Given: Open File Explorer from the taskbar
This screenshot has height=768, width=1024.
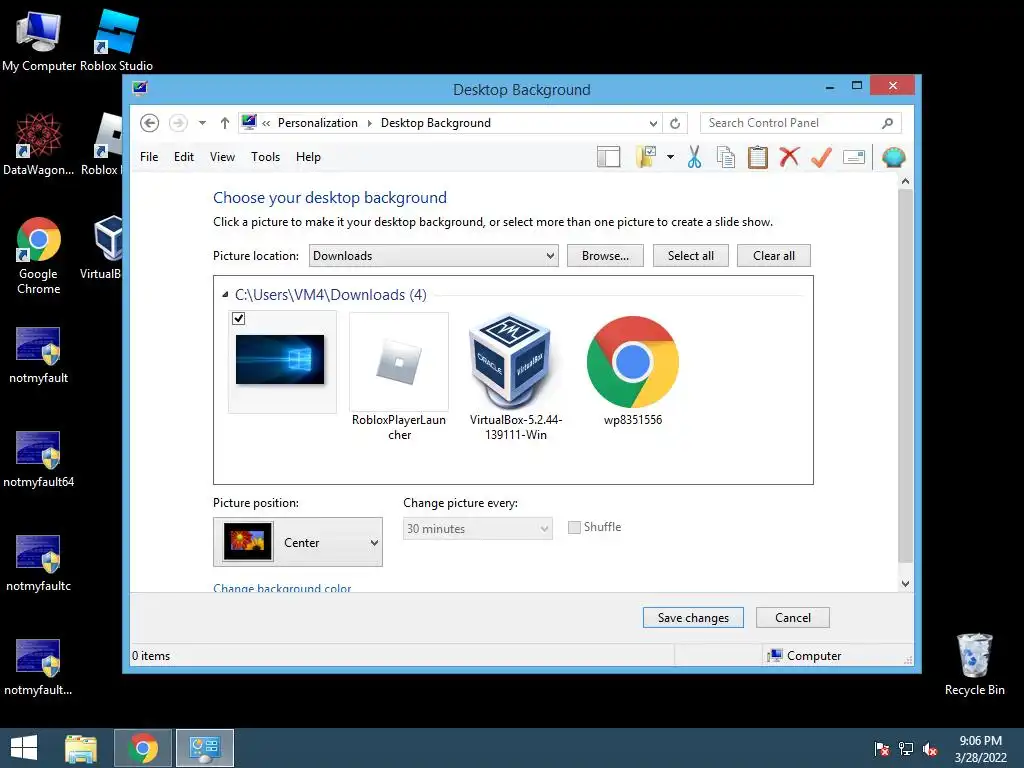Looking at the screenshot, I should click(x=81, y=748).
